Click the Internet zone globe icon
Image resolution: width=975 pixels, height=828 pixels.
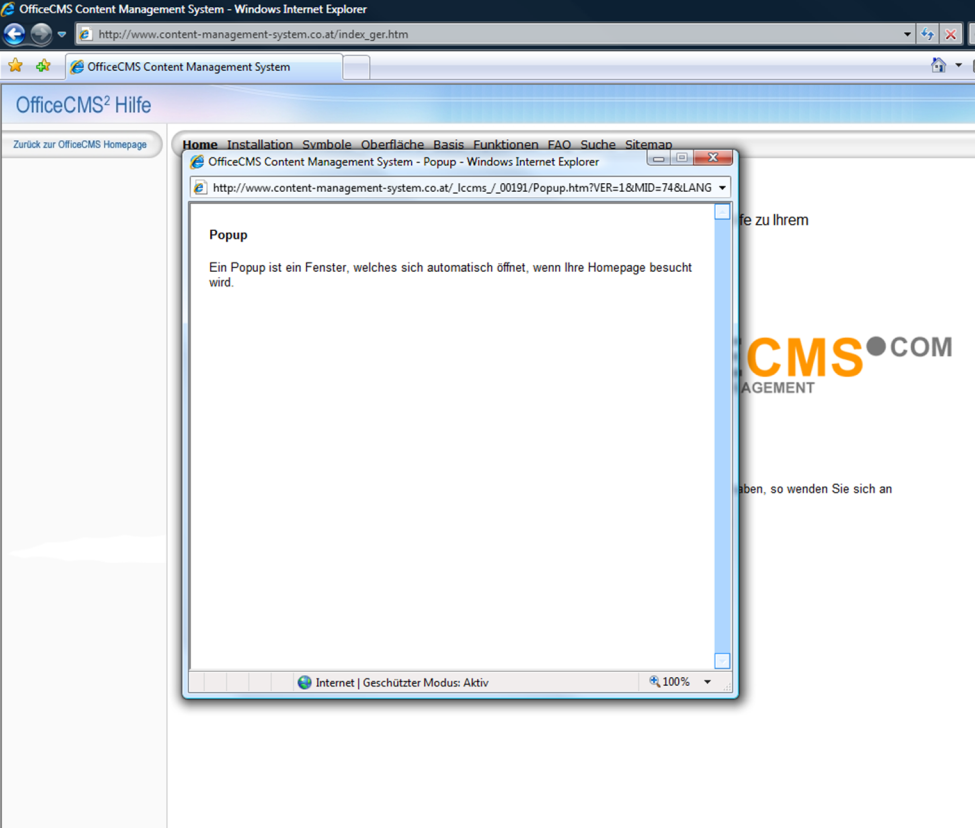point(305,682)
